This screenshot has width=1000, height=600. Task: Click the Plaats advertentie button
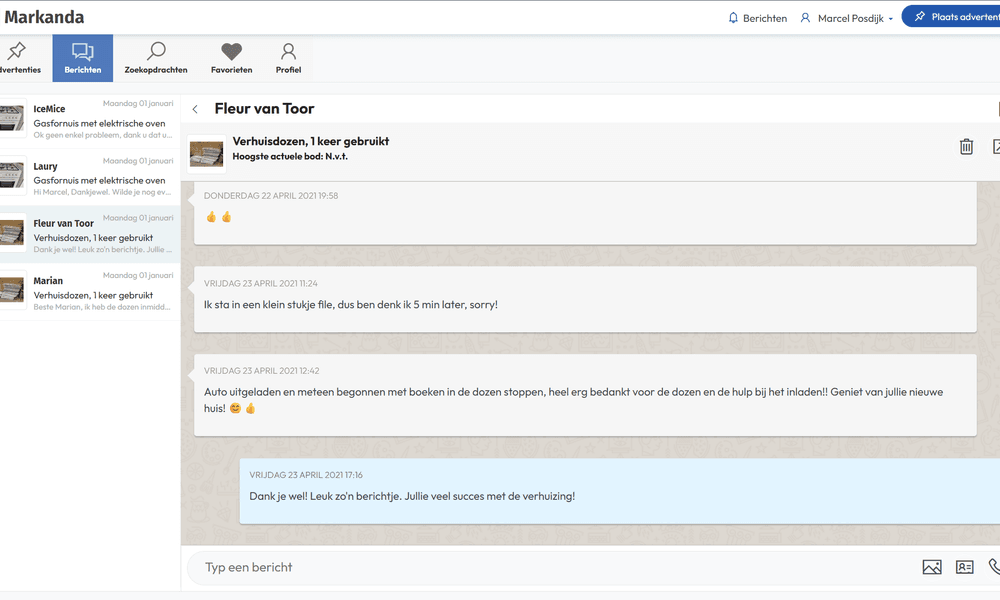click(950, 17)
